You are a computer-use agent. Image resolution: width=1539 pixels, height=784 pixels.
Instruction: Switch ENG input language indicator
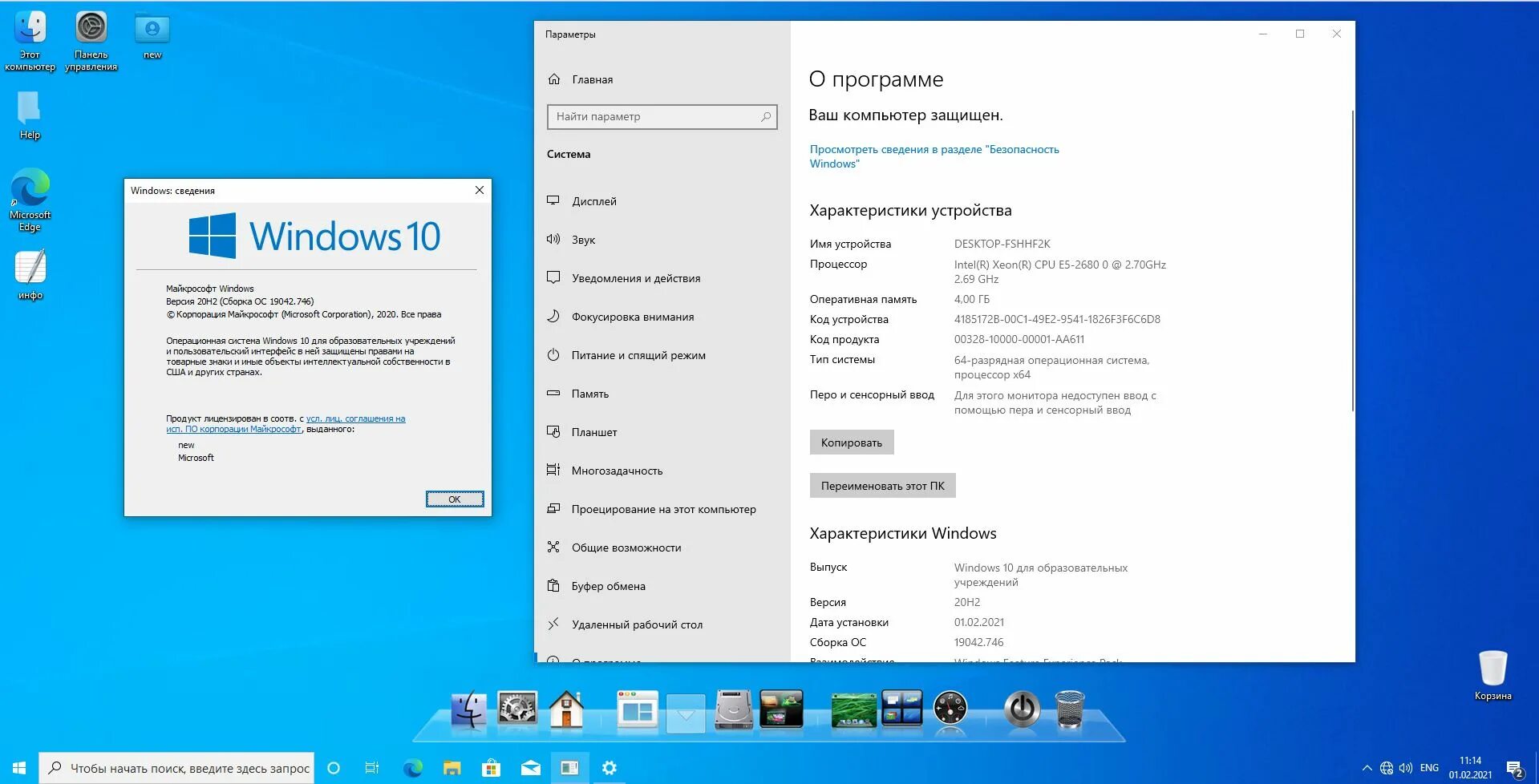coord(1429,768)
